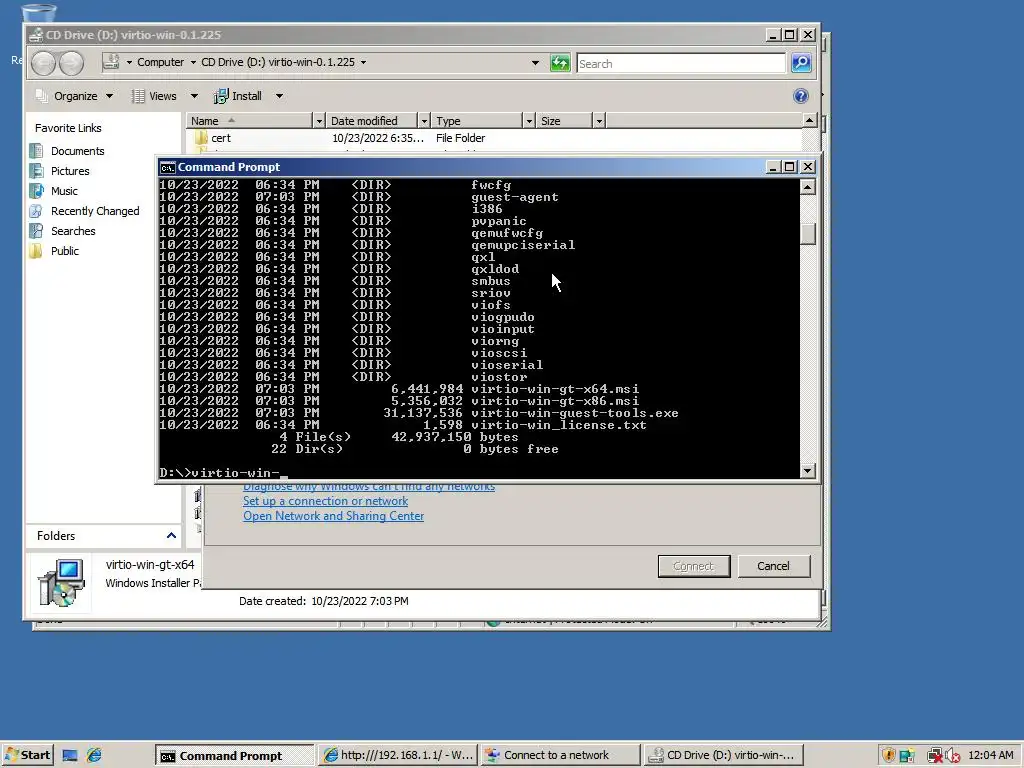Click the Cancel button in network dialog
The width and height of the screenshot is (1024, 768).
tap(773, 566)
